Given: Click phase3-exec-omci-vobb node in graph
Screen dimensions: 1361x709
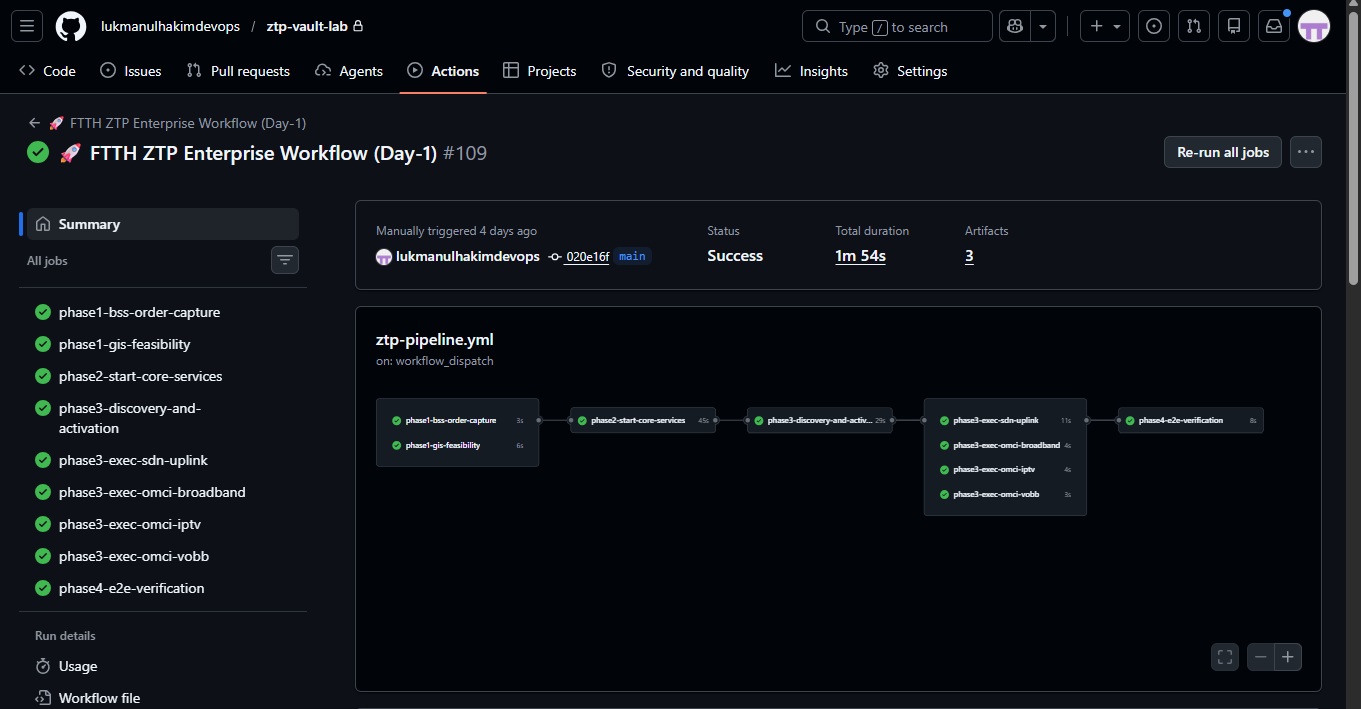Looking at the screenshot, I should tap(1005, 494).
